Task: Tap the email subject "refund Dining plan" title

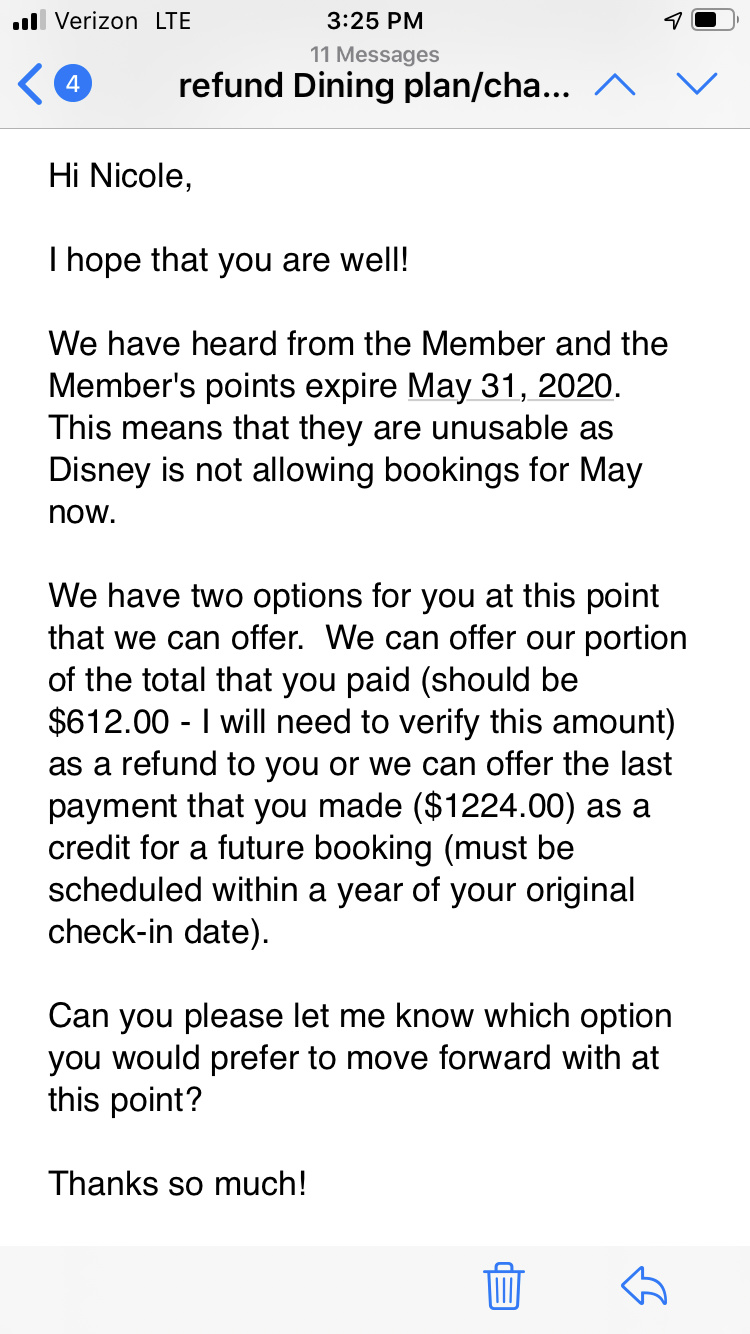Action: pyautogui.click(x=374, y=86)
